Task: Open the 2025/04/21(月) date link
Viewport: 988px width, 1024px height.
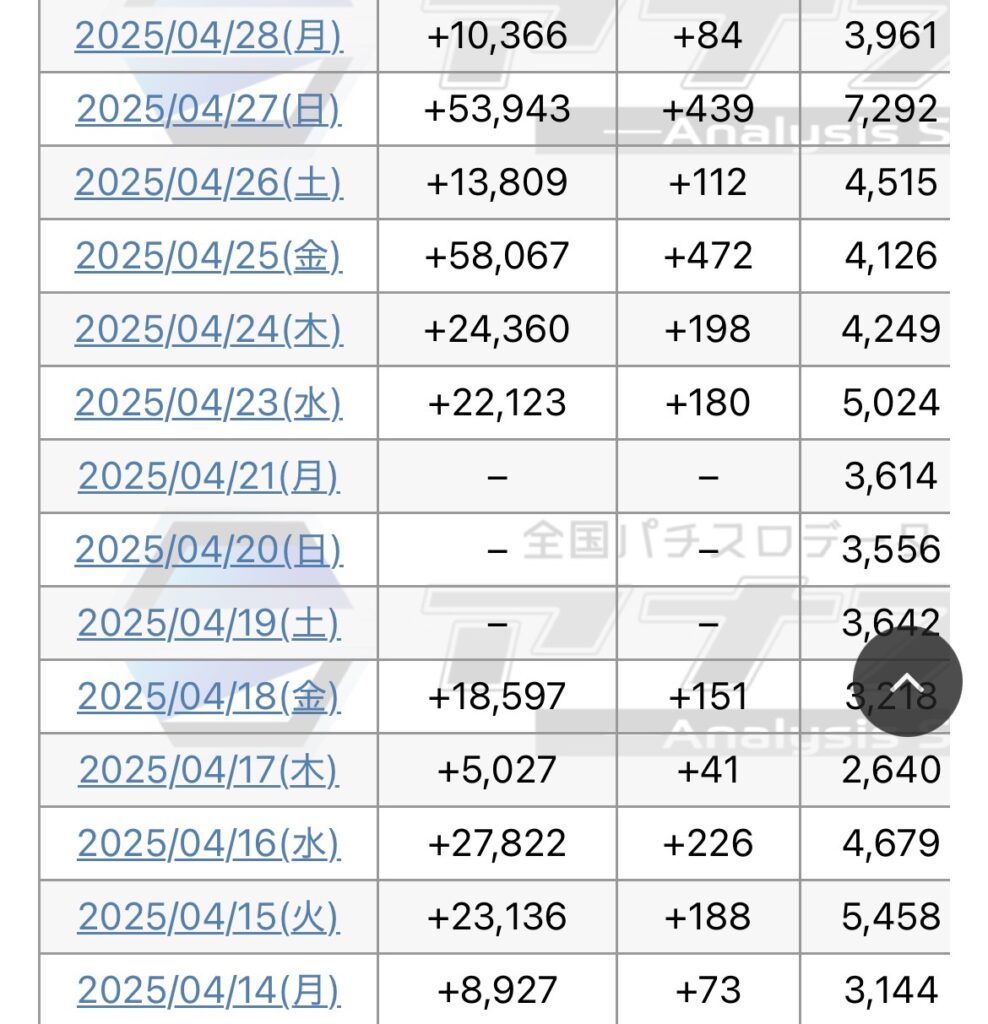Action: (208, 476)
